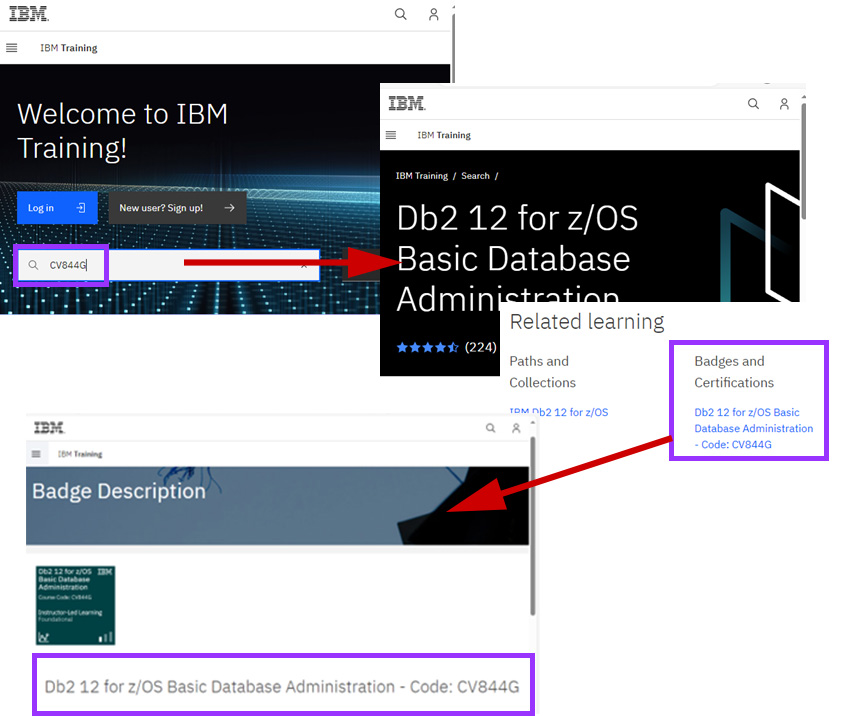Viewport: 846px width, 716px height.
Task: Clear the search field with the X icon
Action: [x=304, y=265]
